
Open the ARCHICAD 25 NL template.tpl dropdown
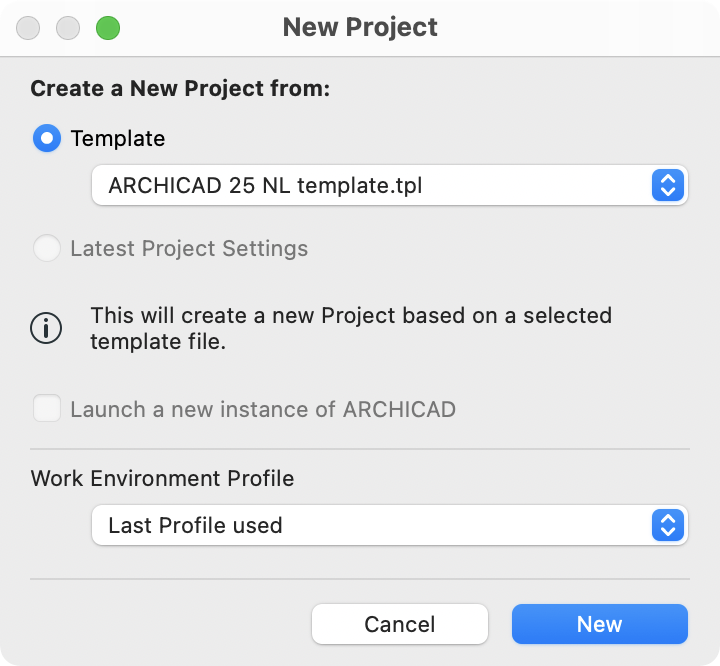[x=389, y=186]
